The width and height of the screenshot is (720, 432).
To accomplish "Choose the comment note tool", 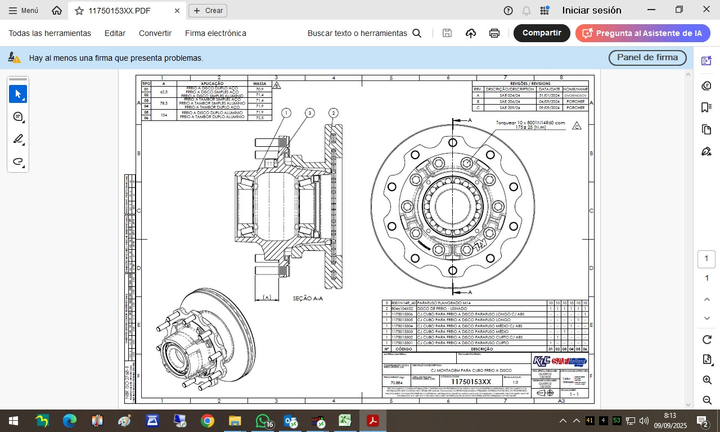I will 18,117.
